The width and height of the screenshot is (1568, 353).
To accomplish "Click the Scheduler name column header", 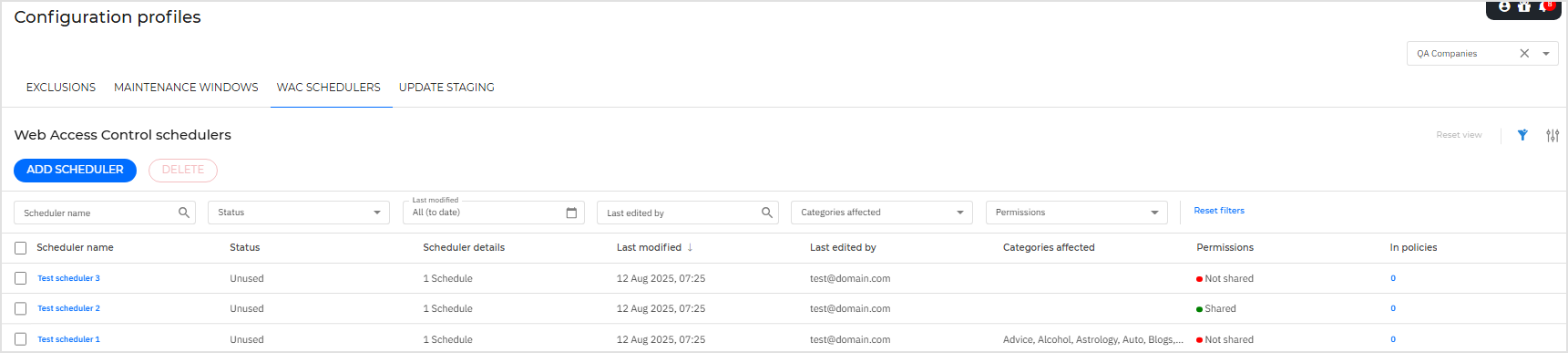I will (x=75, y=247).
